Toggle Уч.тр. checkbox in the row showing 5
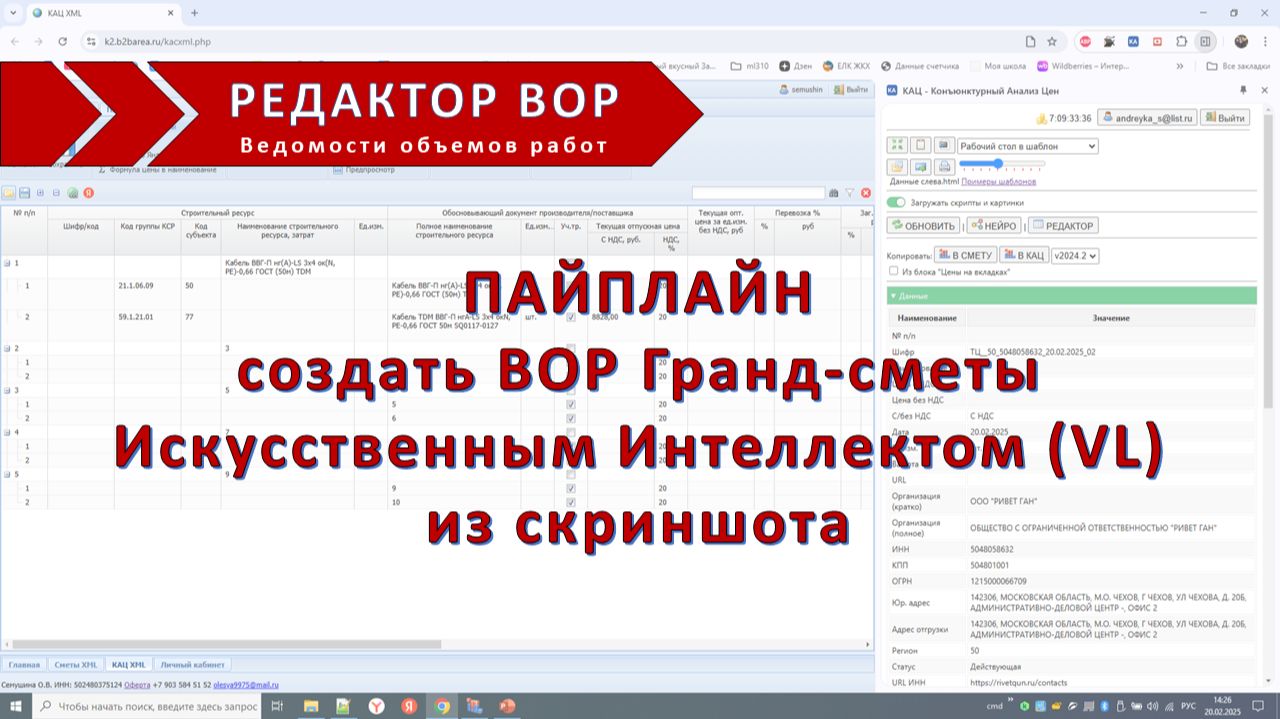Viewport: 1280px width, 719px height. (x=570, y=405)
